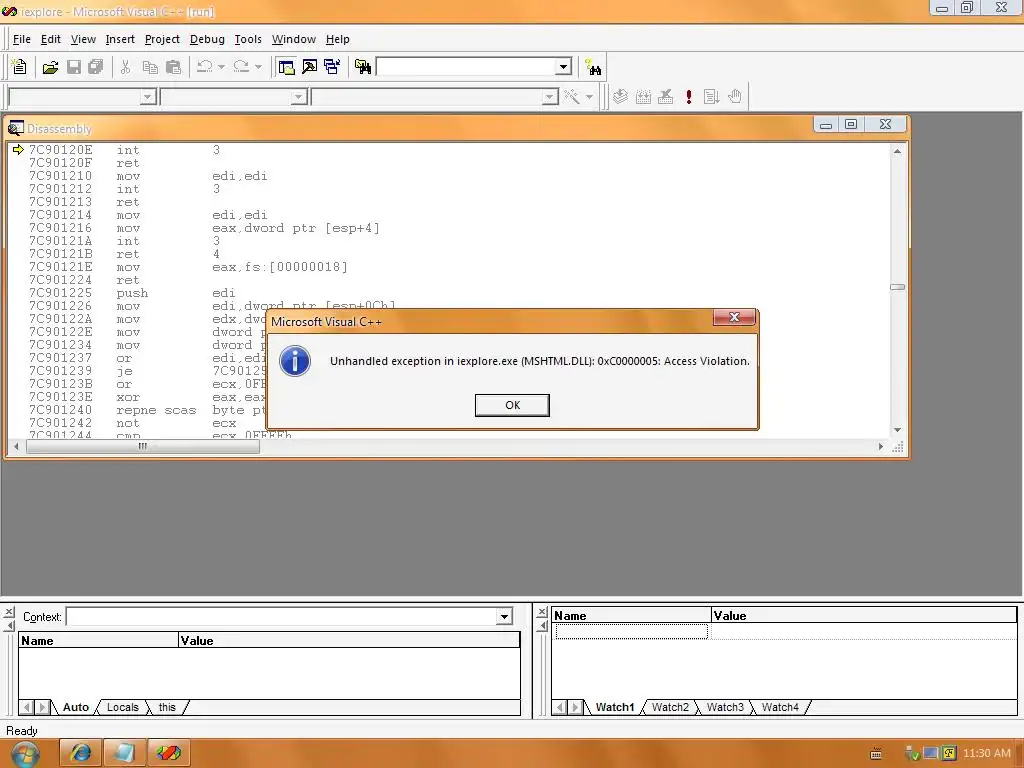This screenshot has height=768, width=1024.
Task: Open the Edit menu
Action: [50, 39]
